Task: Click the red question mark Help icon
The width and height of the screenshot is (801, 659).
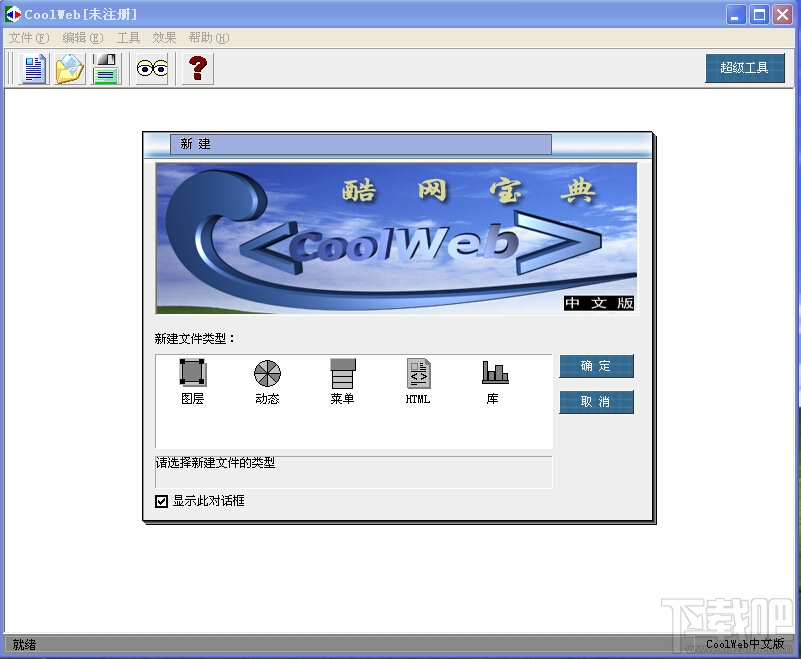Action: tap(198, 68)
